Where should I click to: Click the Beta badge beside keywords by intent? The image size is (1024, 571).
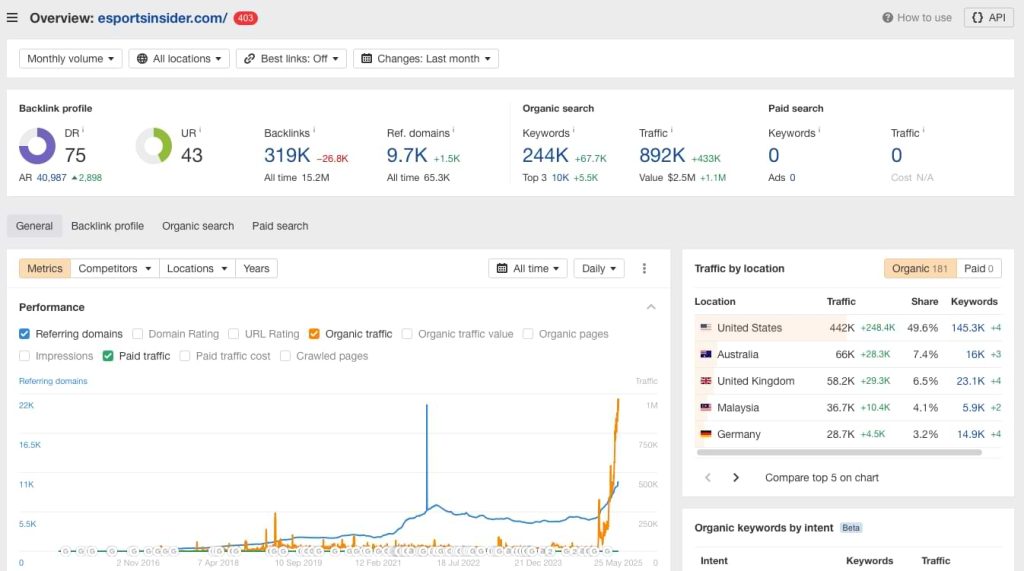[x=851, y=528]
